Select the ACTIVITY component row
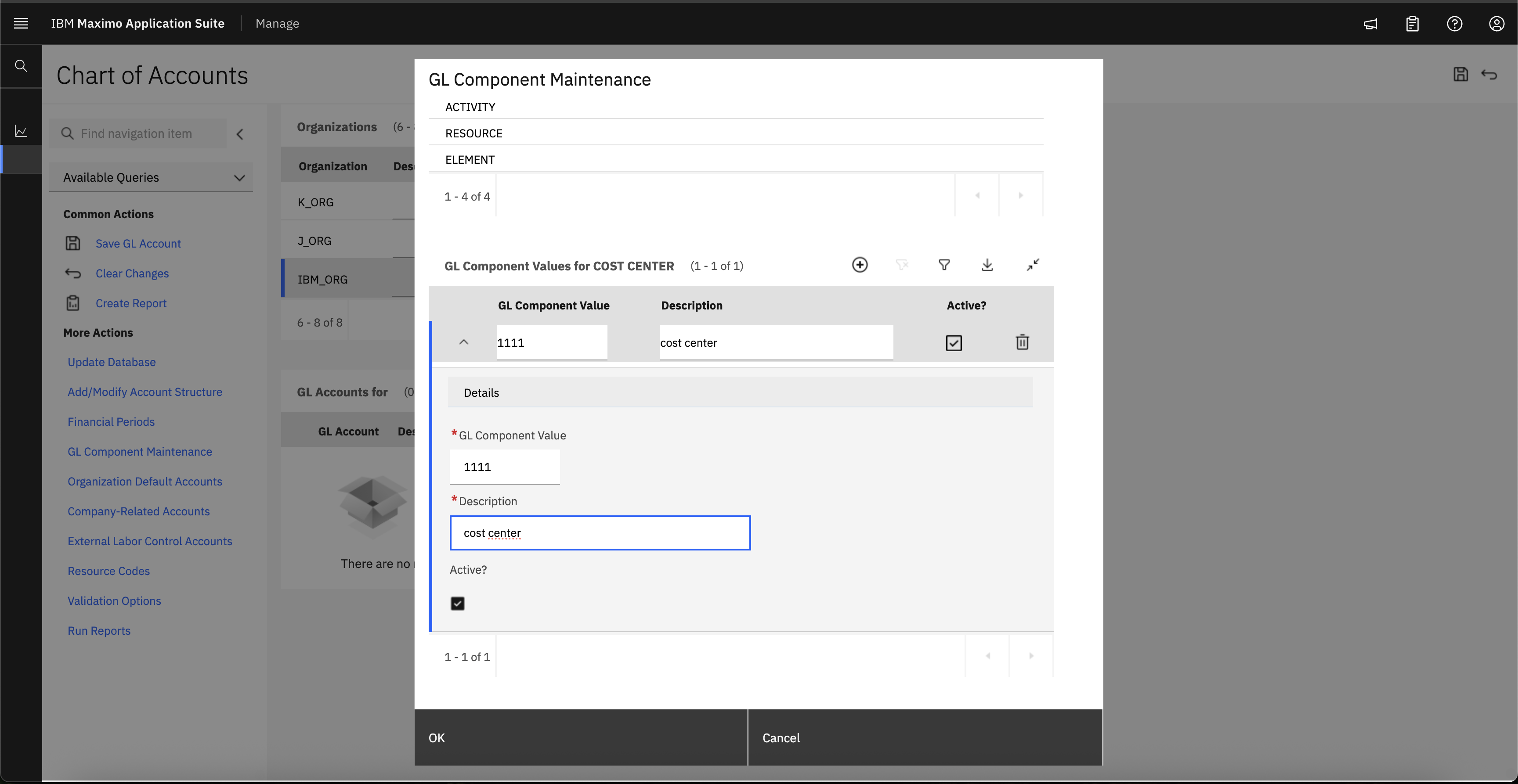The image size is (1518, 784). coord(735,107)
